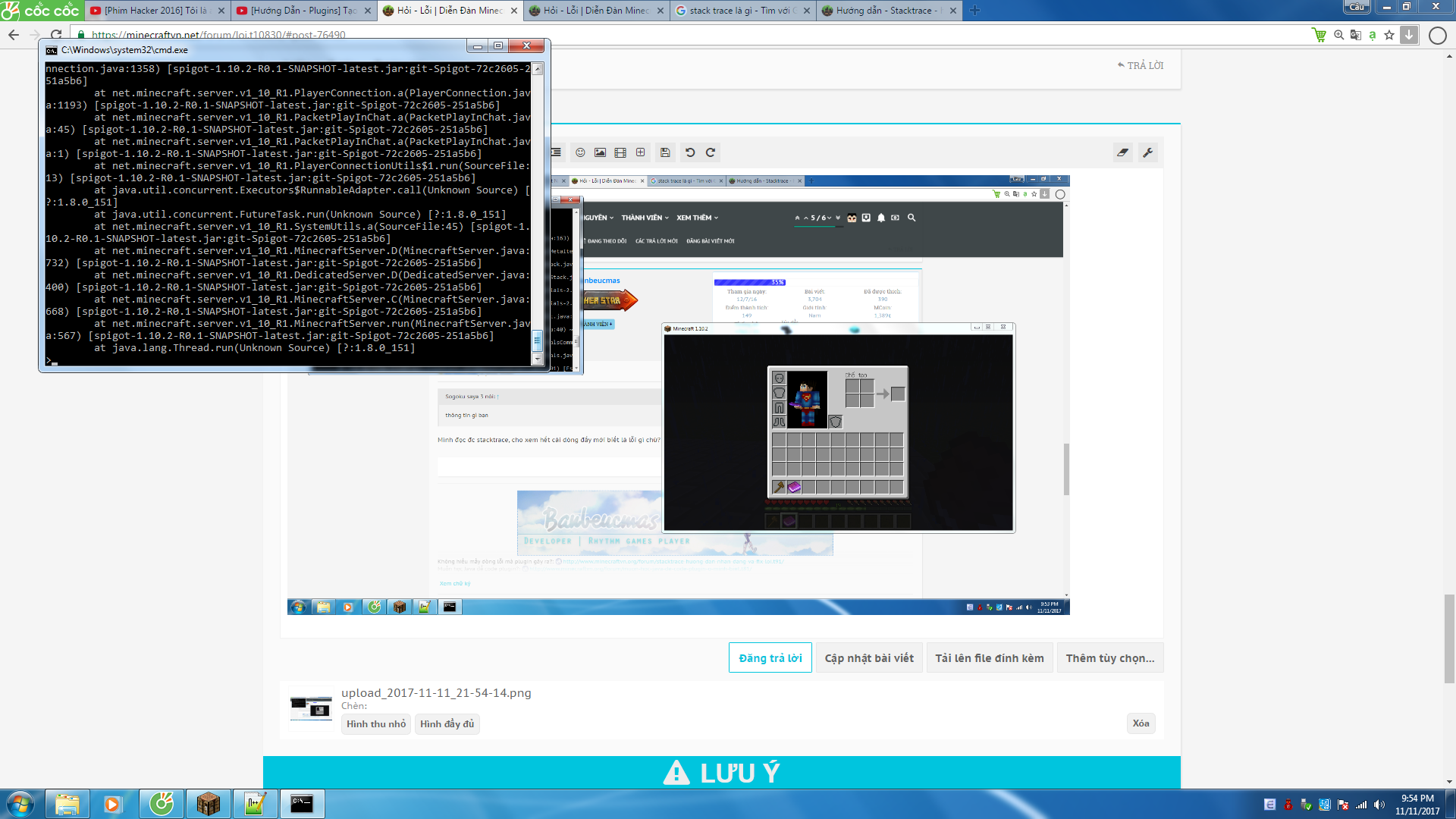Insert attachment as Hình thu nhỏ

click(x=376, y=724)
